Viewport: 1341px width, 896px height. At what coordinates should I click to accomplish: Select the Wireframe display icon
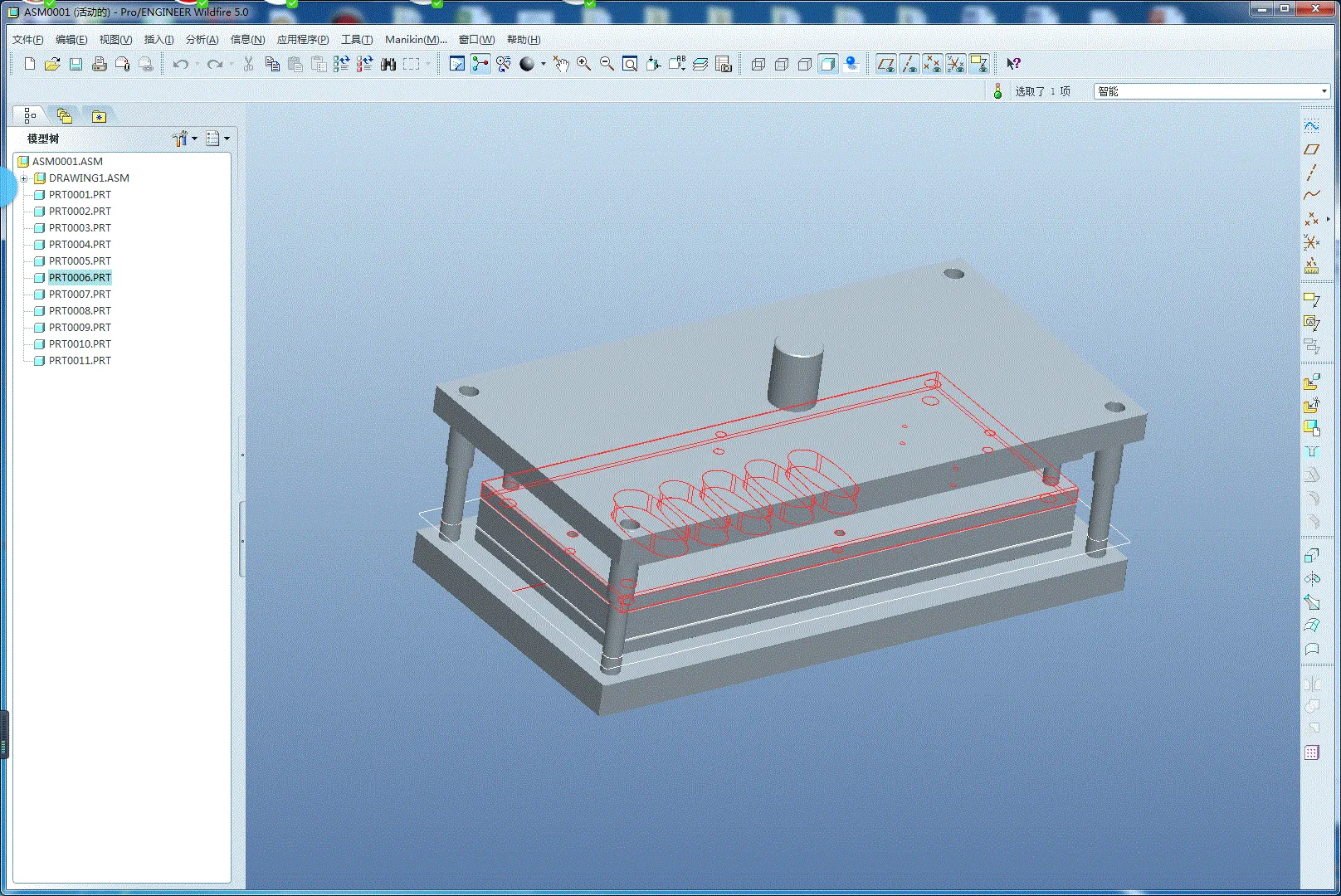(758, 64)
